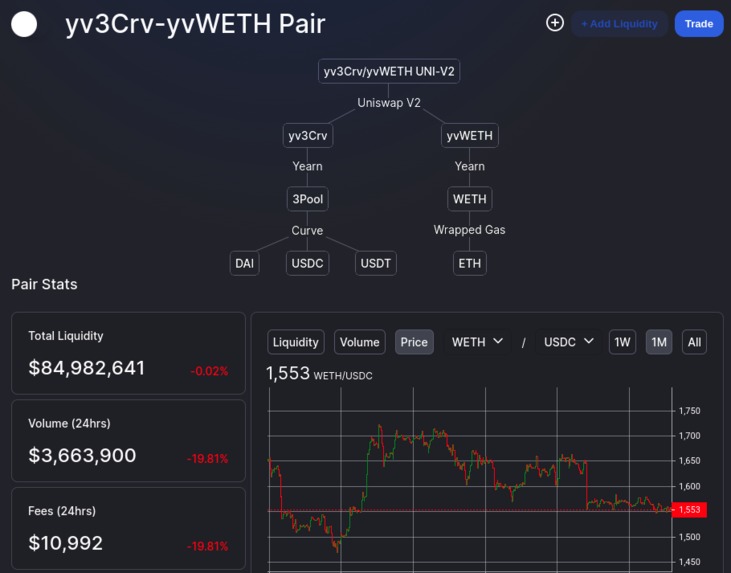Screen dimensions: 731x573
Task: Click Volume (24hrs) value $3,663,900
Action: pos(82,456)
